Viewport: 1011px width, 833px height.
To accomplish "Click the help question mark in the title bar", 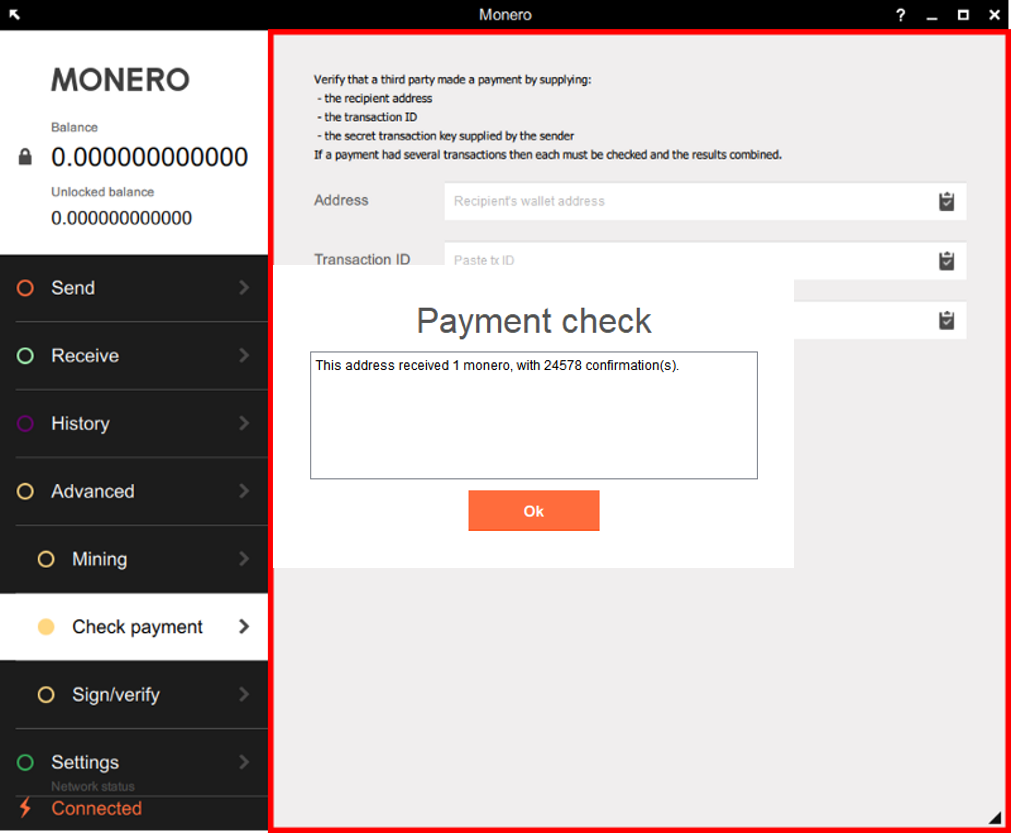I will click(x=901, y=15).
